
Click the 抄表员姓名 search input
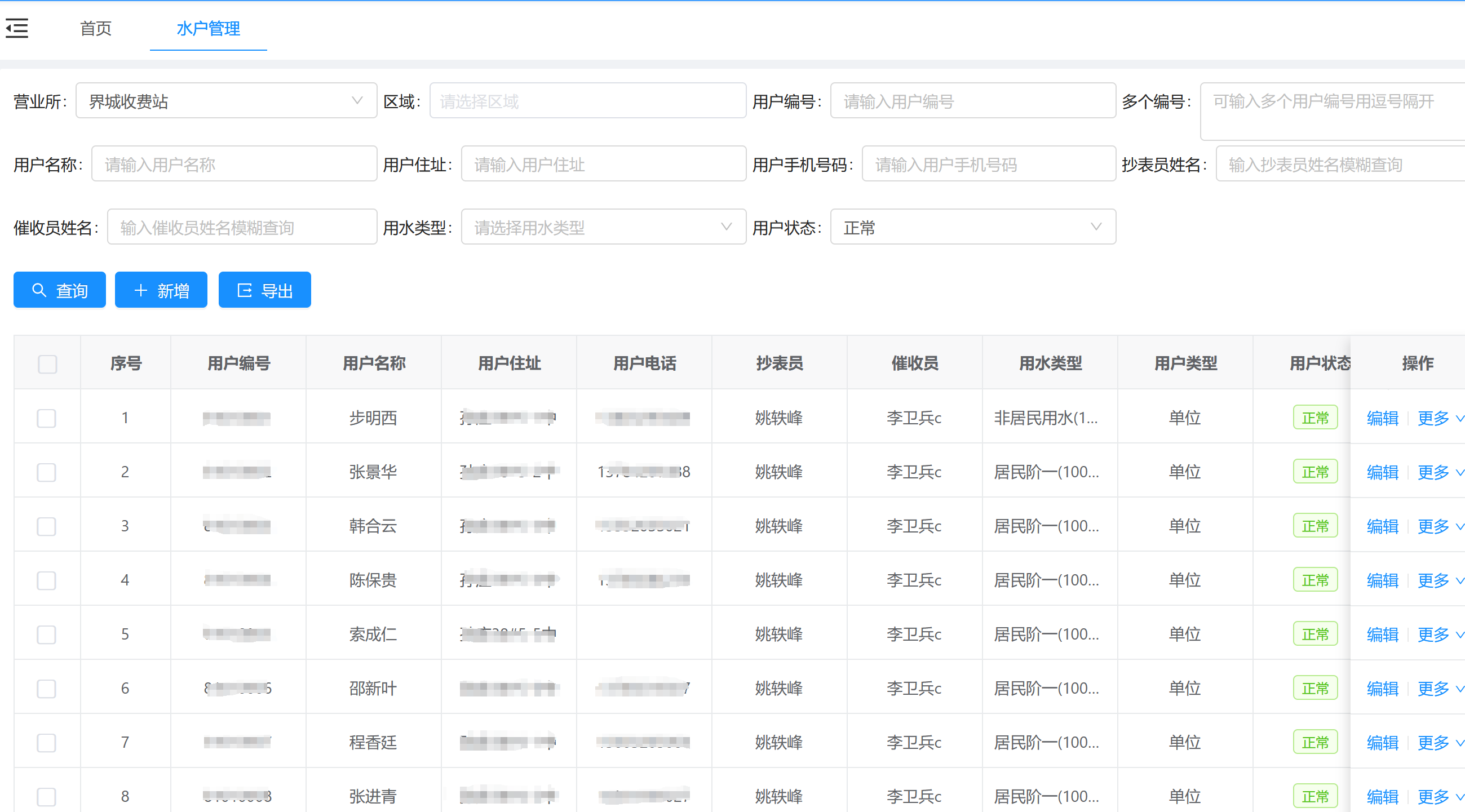(x=1340, y=164)
